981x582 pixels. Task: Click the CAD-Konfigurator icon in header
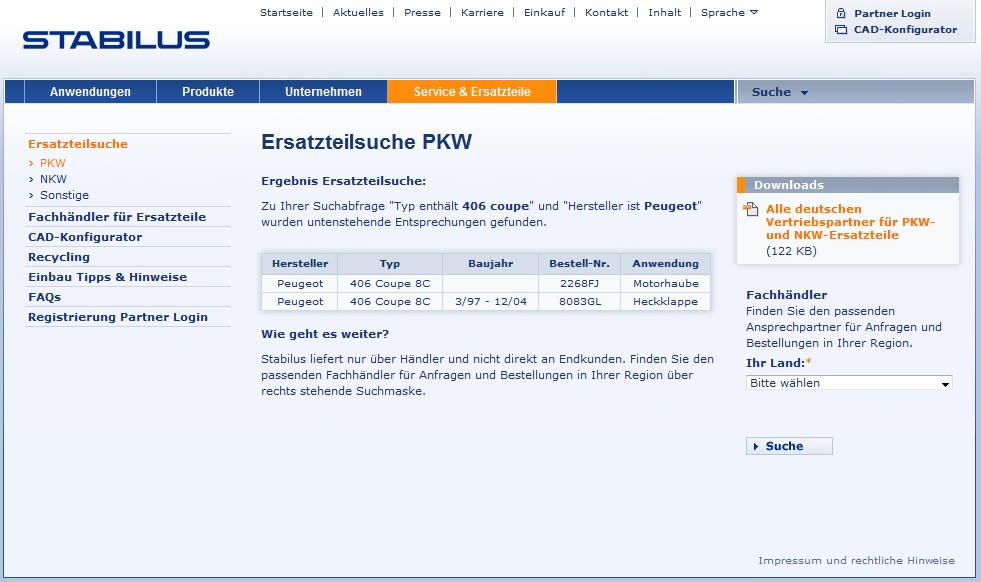coord(841,30)
